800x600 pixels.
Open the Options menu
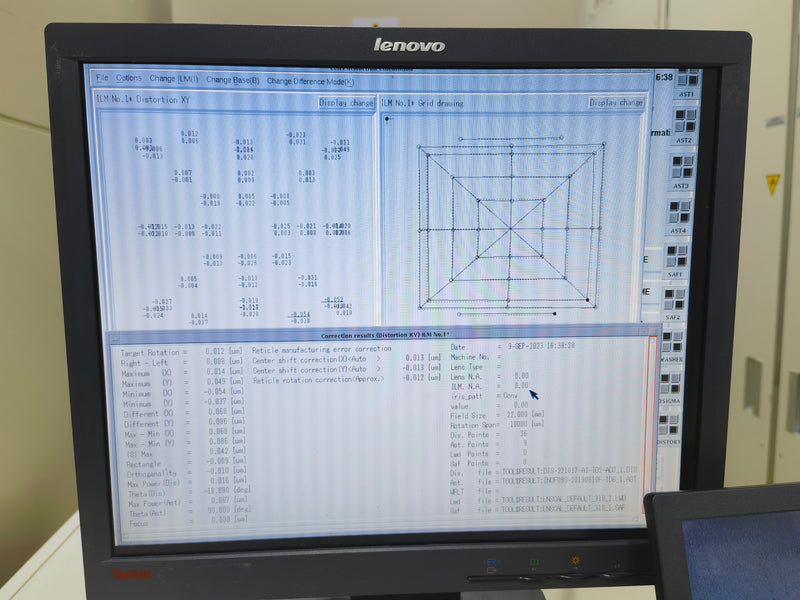point(129,78)
